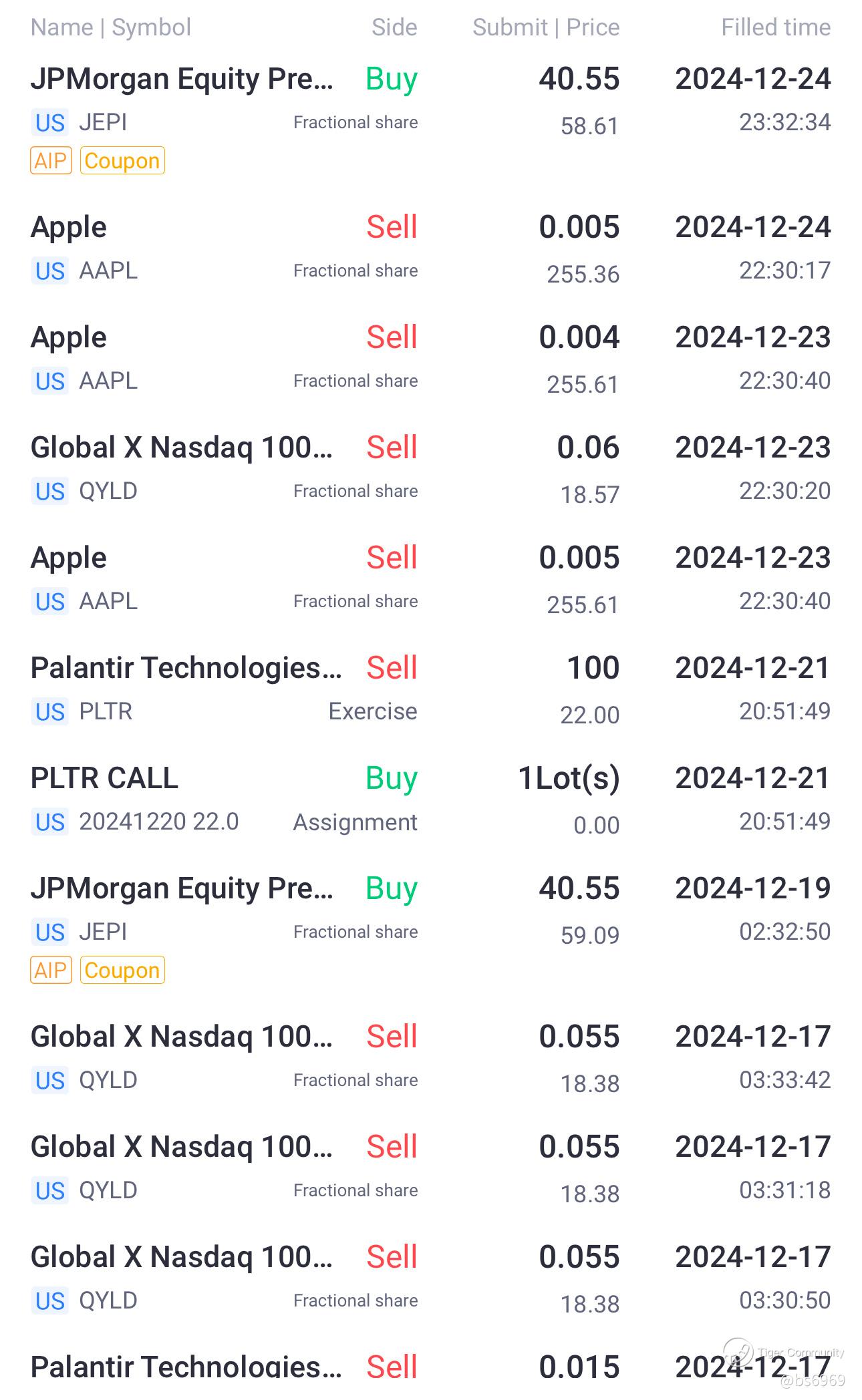
Task: Click the Coupon tag on 2024-12-19 JEPI order
Action: pos(122,971)
